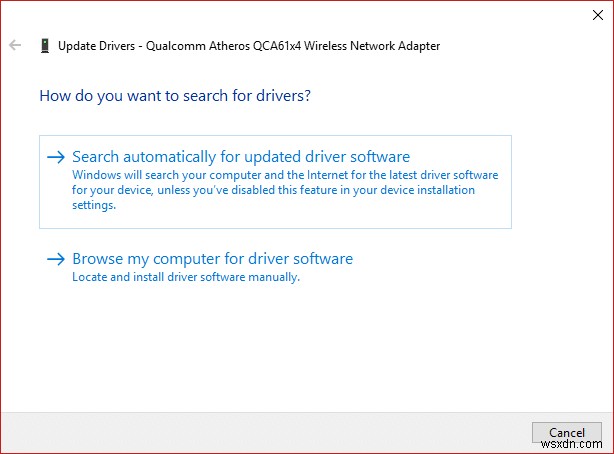The width and height of the screenshot is (614, 454).
Task: Click the description Windows will search your computer
Action: tap(285, 190)
